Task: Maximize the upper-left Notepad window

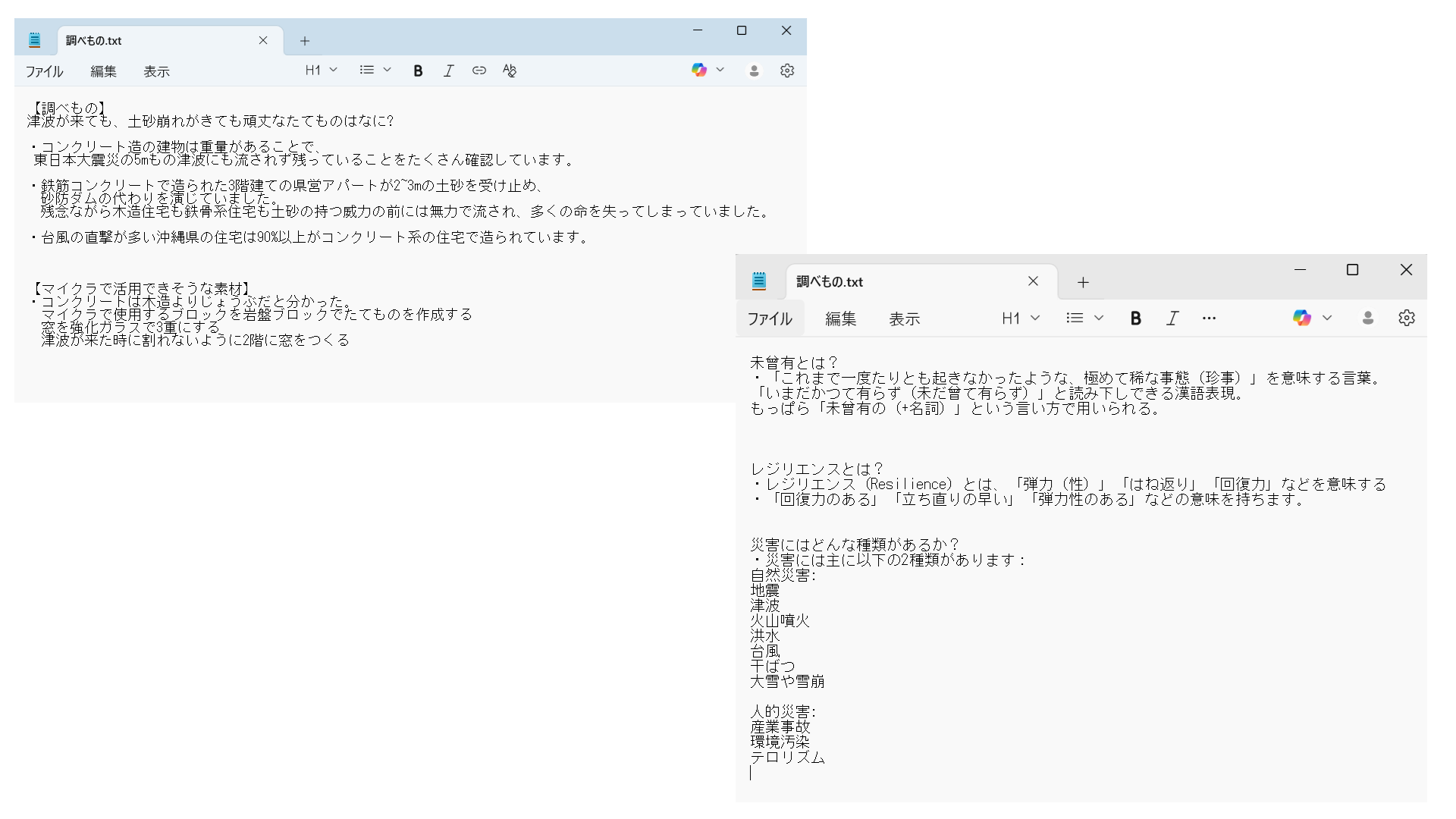Action: [x=742, y=30]
